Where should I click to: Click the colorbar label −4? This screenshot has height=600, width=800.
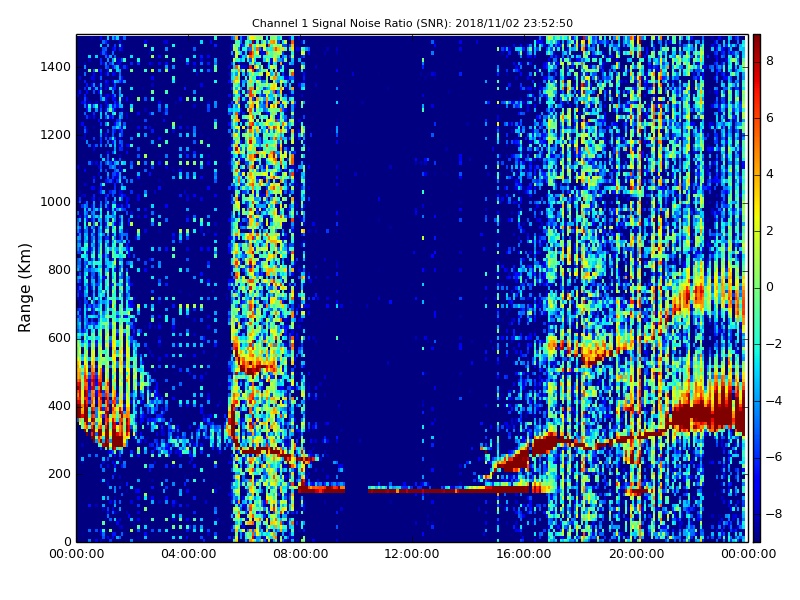tap(774, 401)
